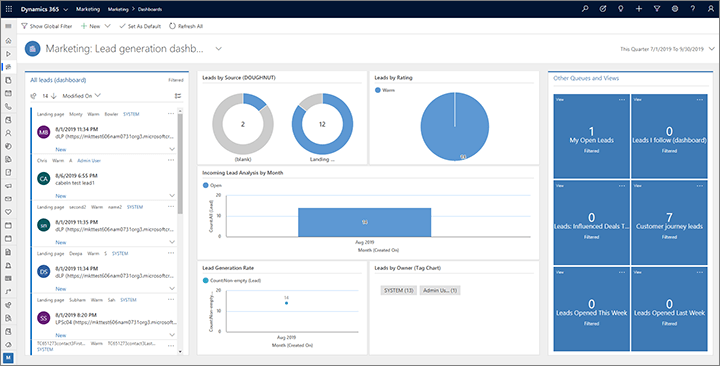Viewport: 720px width, 366px height.
Task: Go to Home icon in sidebar
Action: (8, 40)
